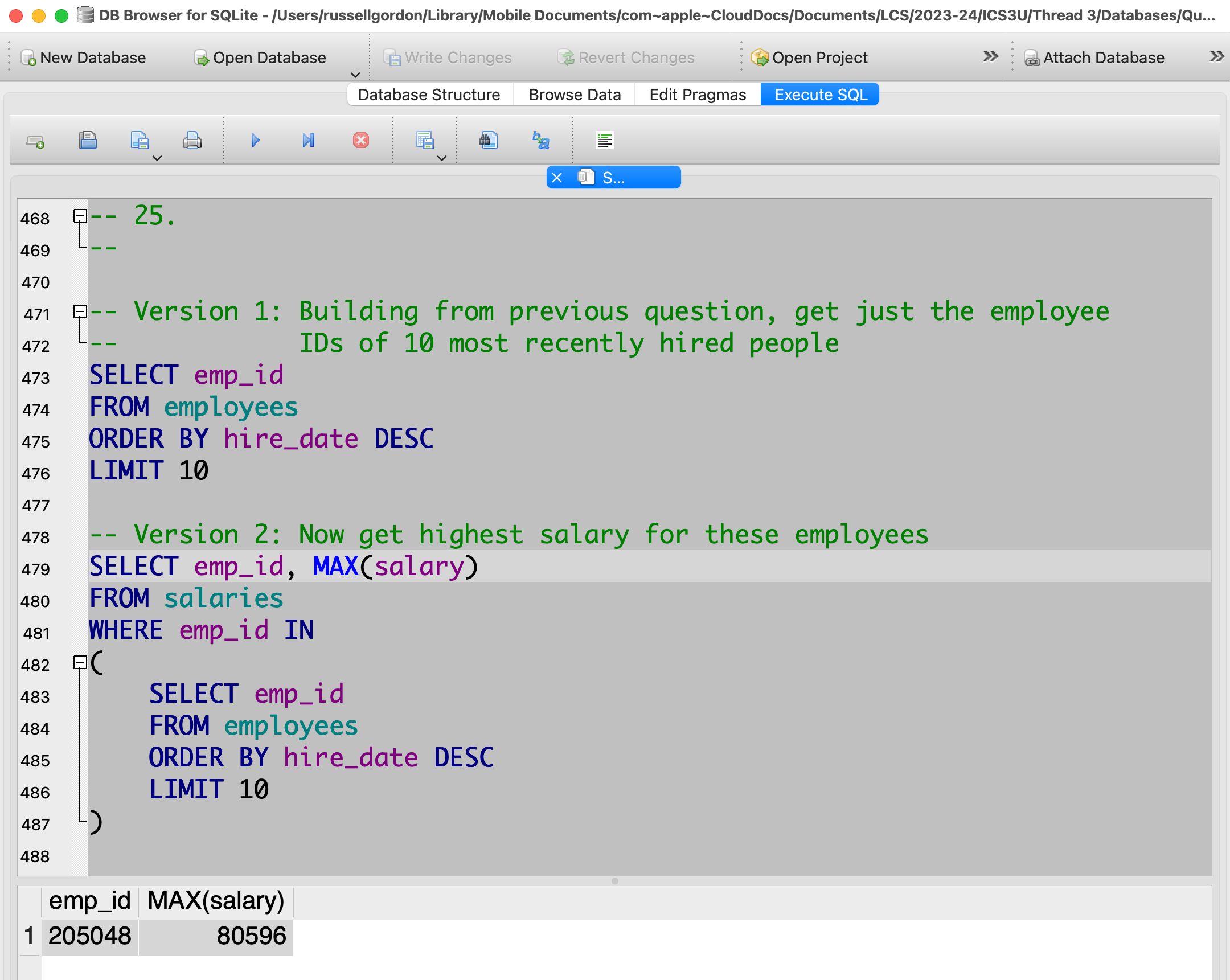This screenshot has width=1230, height=980.
Task: Click the Find text in editor icon
Action: tap(489, 140)
